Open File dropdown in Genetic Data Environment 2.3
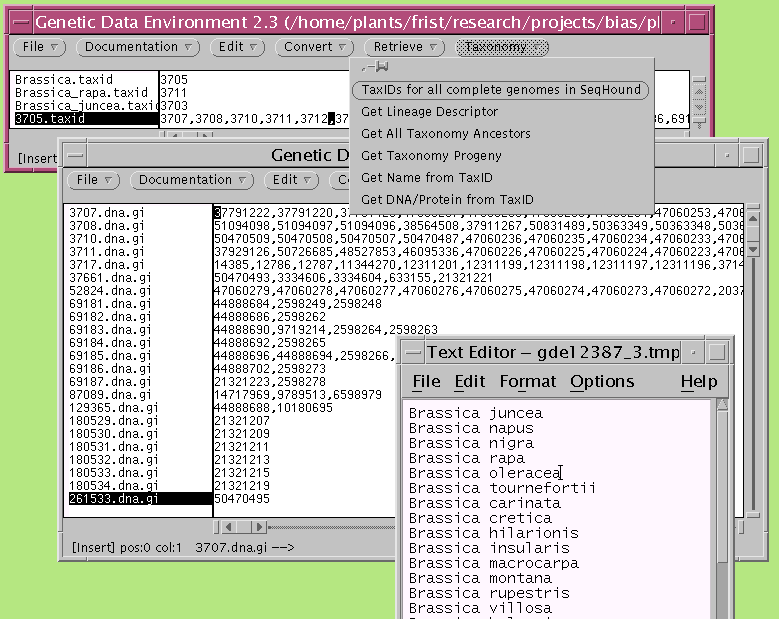Image resolution: width=779 pixels, height=619 pixels. tap(40, 47)
